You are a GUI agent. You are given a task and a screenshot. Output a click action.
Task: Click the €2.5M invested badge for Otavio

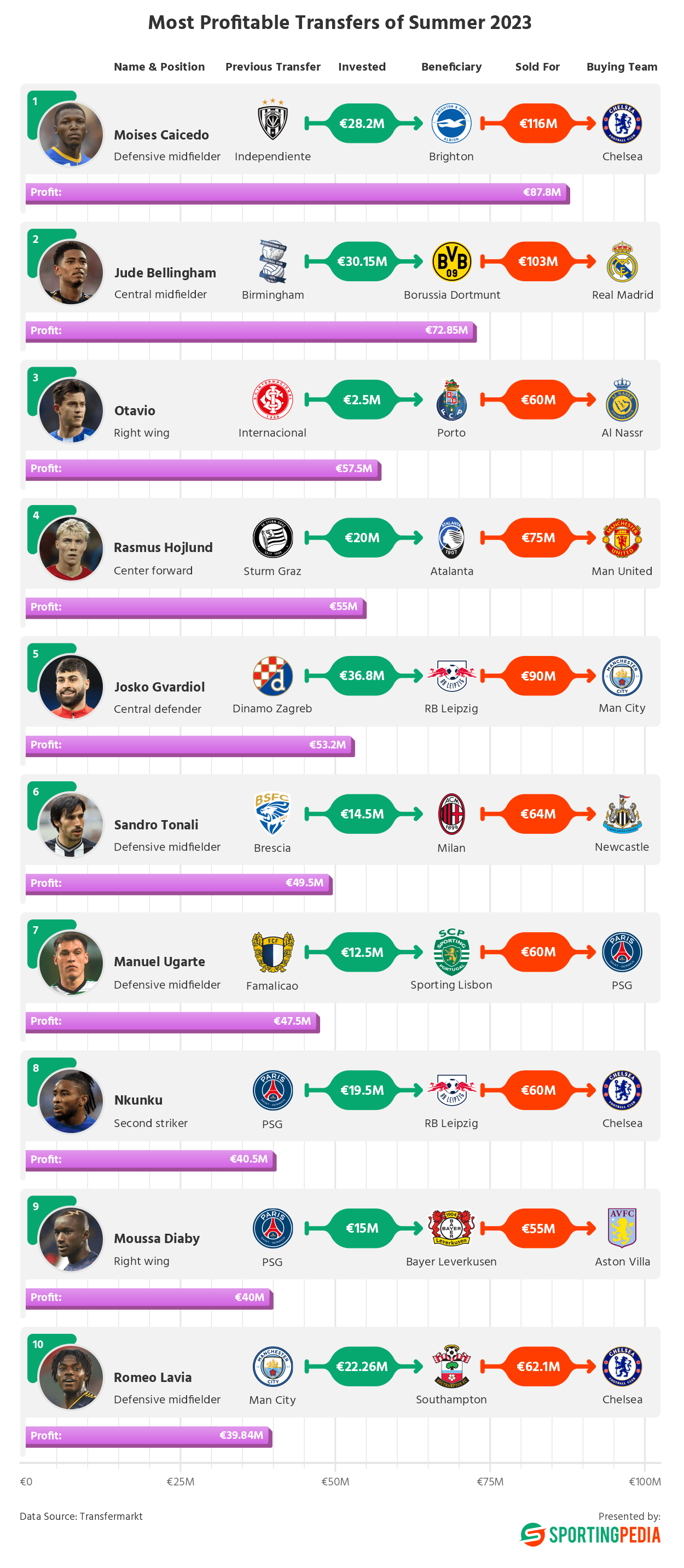362,400
